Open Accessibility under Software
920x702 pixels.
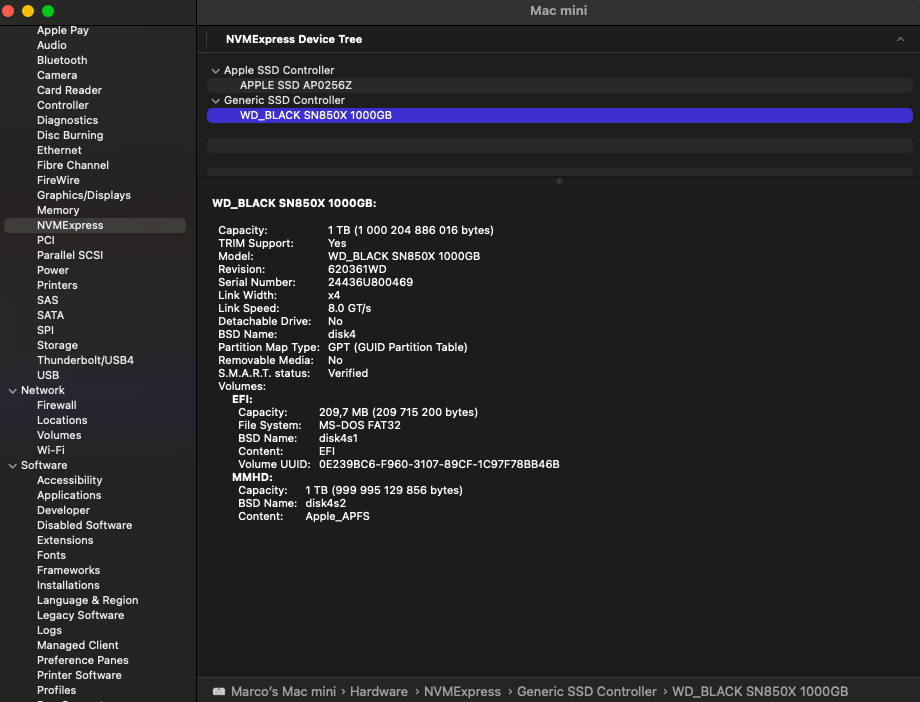69,480
